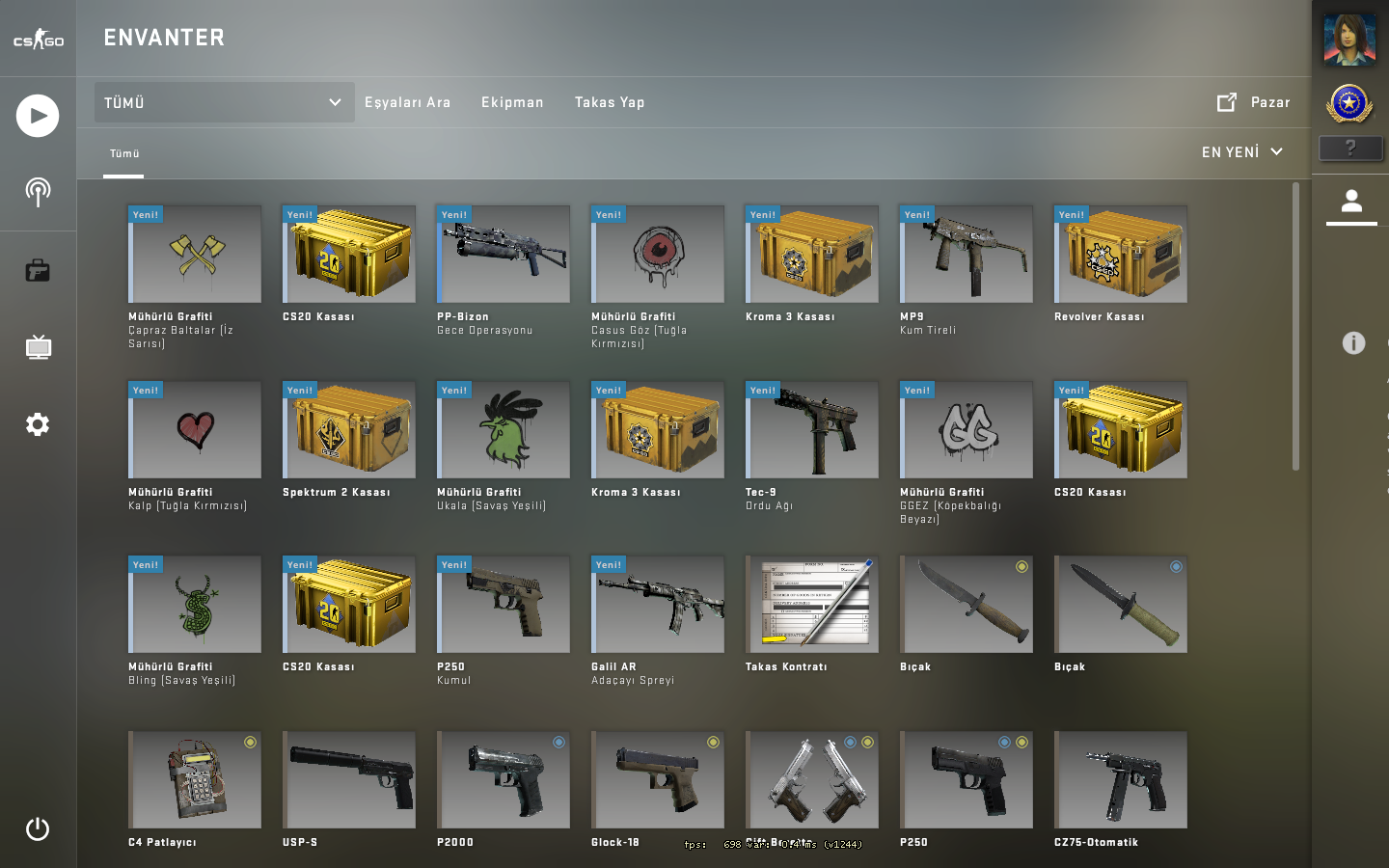1389x868 pixels.
Task: Click the info circle icon
Action: [1353, 342]
